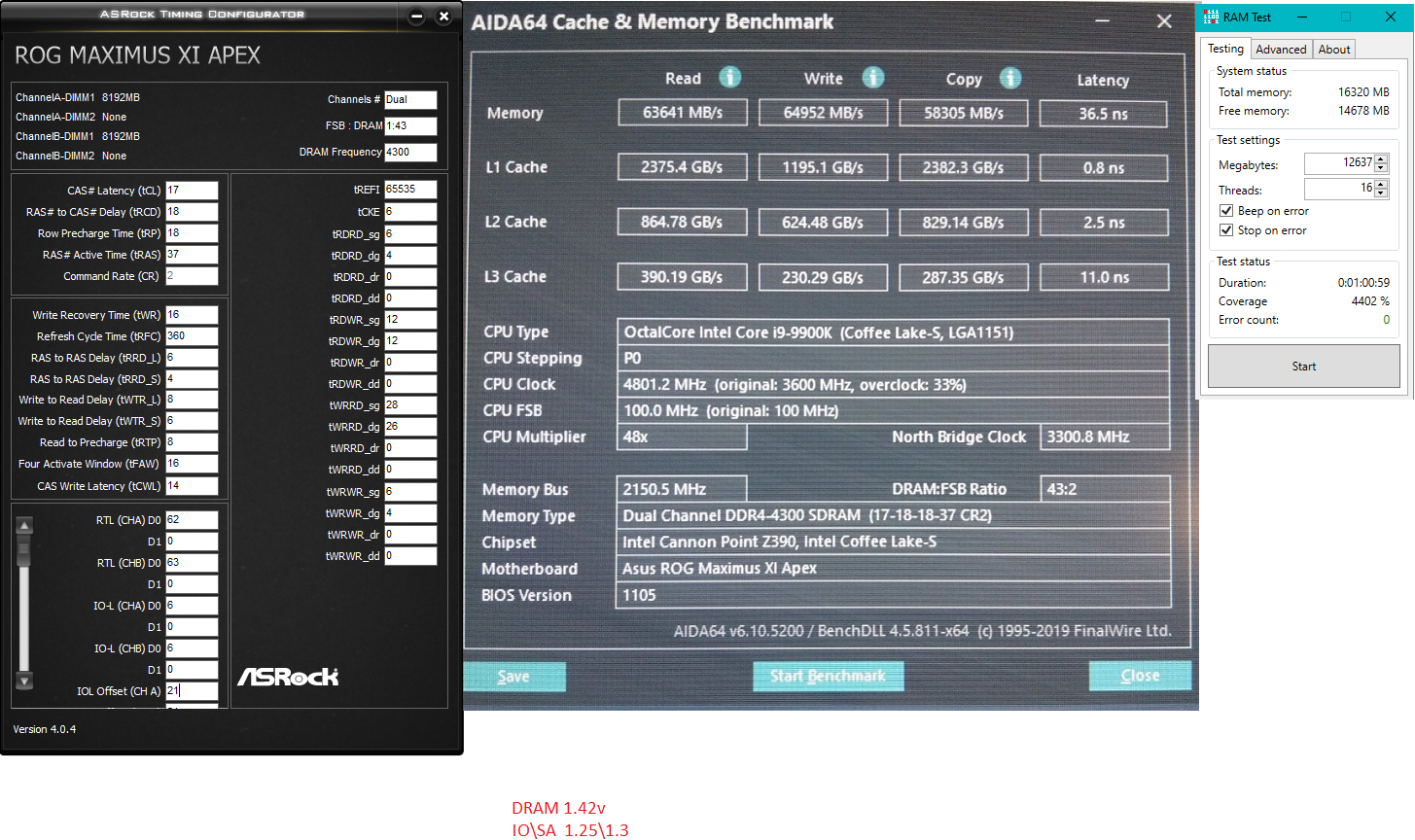
Task: Click the Row Precharge Time (tRP) field
Action: [192, 233]
